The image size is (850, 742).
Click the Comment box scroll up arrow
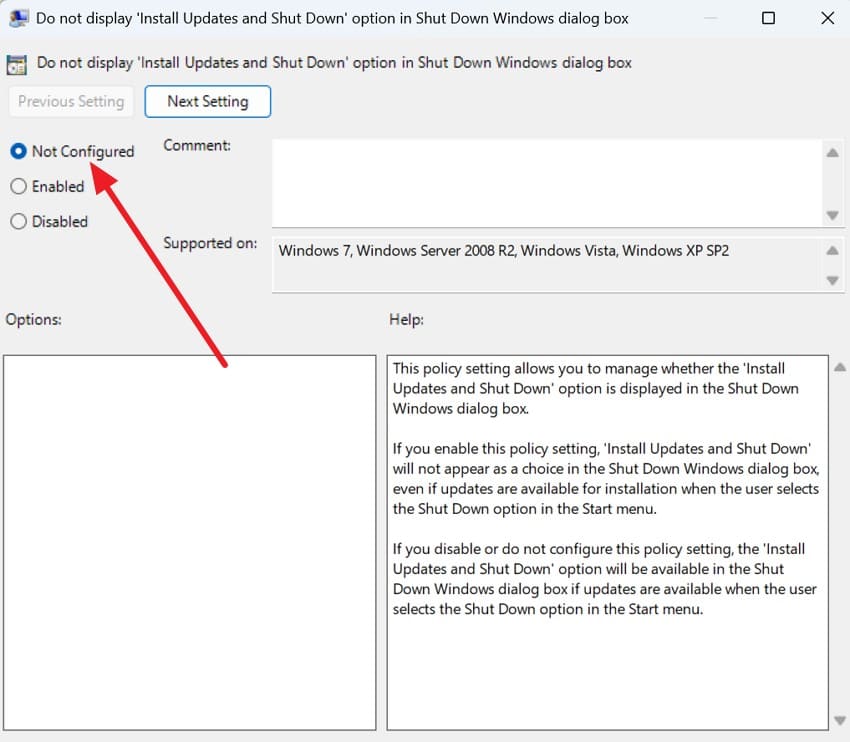click(833, 153)
